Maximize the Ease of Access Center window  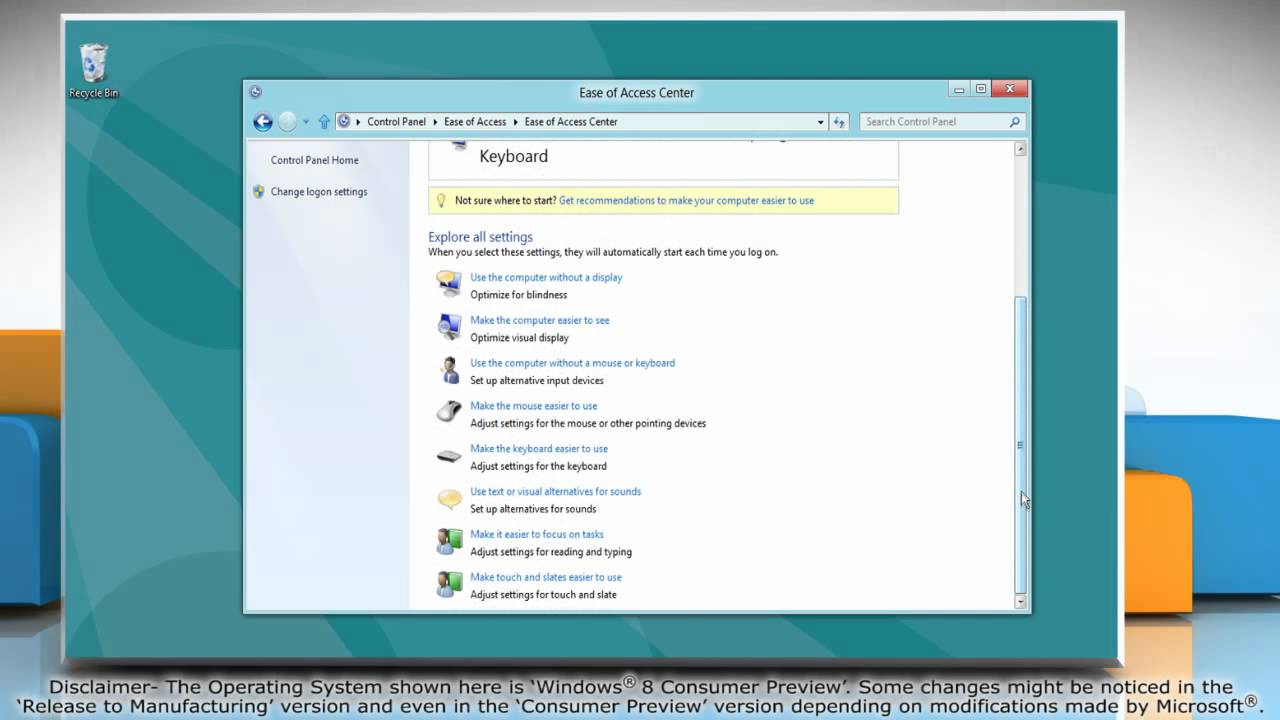pos(981,89)
